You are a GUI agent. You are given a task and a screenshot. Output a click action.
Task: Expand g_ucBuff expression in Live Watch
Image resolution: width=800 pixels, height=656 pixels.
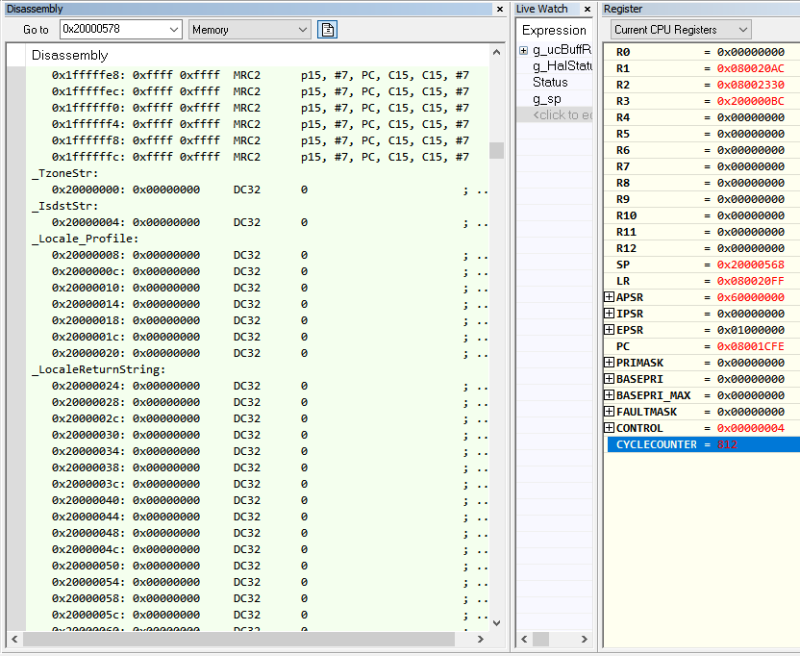pyautogui.click(x=523, y=50)
